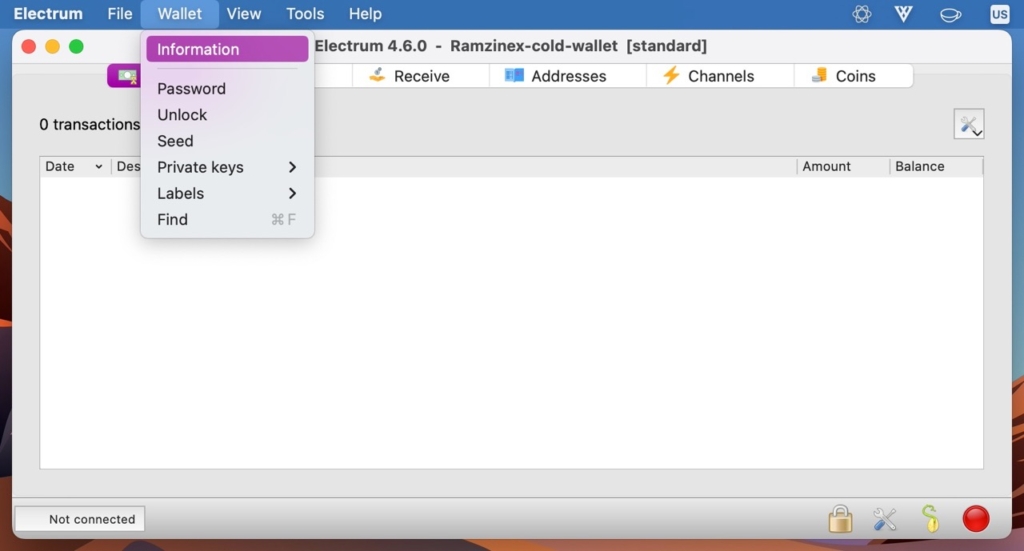Click the Coins tab stacked coins icon
1024x551 pixels.
pos(819,75)
